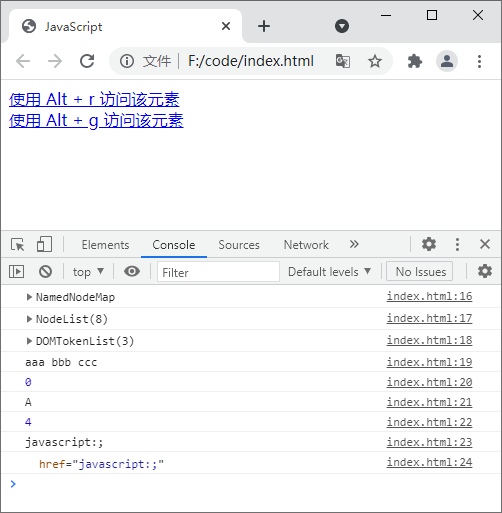Expand the NodeList(8) entry
This screenshot has height=513, width=502.
[29, 319]
